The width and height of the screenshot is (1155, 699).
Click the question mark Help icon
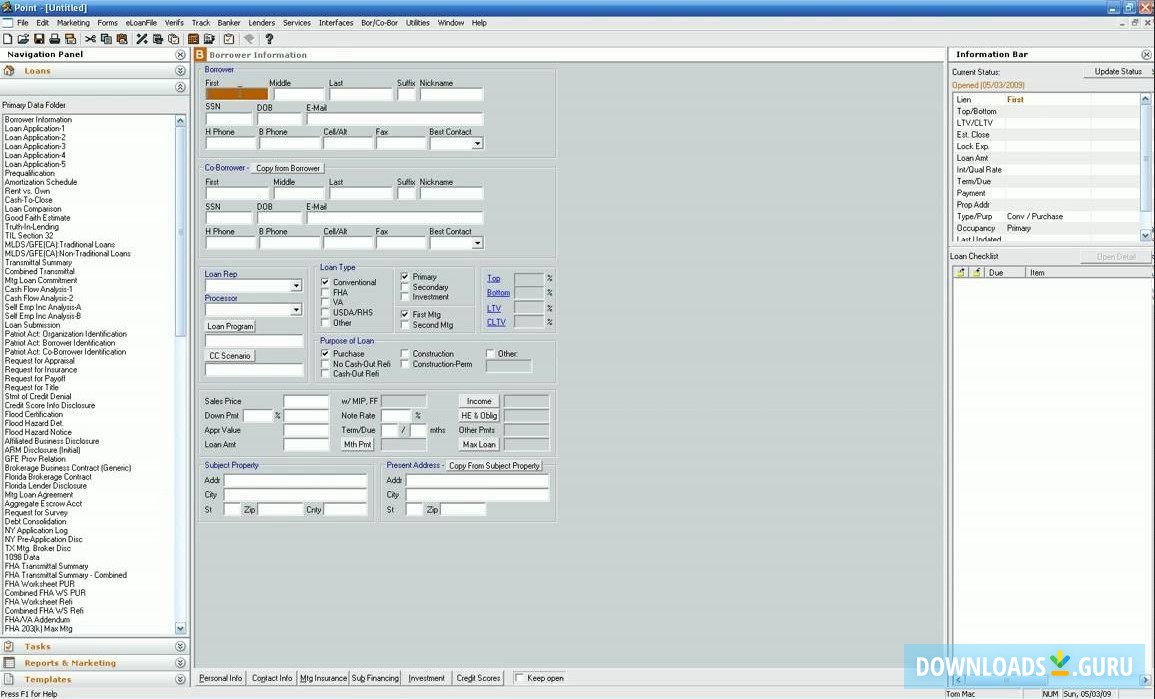pos(269,39)
